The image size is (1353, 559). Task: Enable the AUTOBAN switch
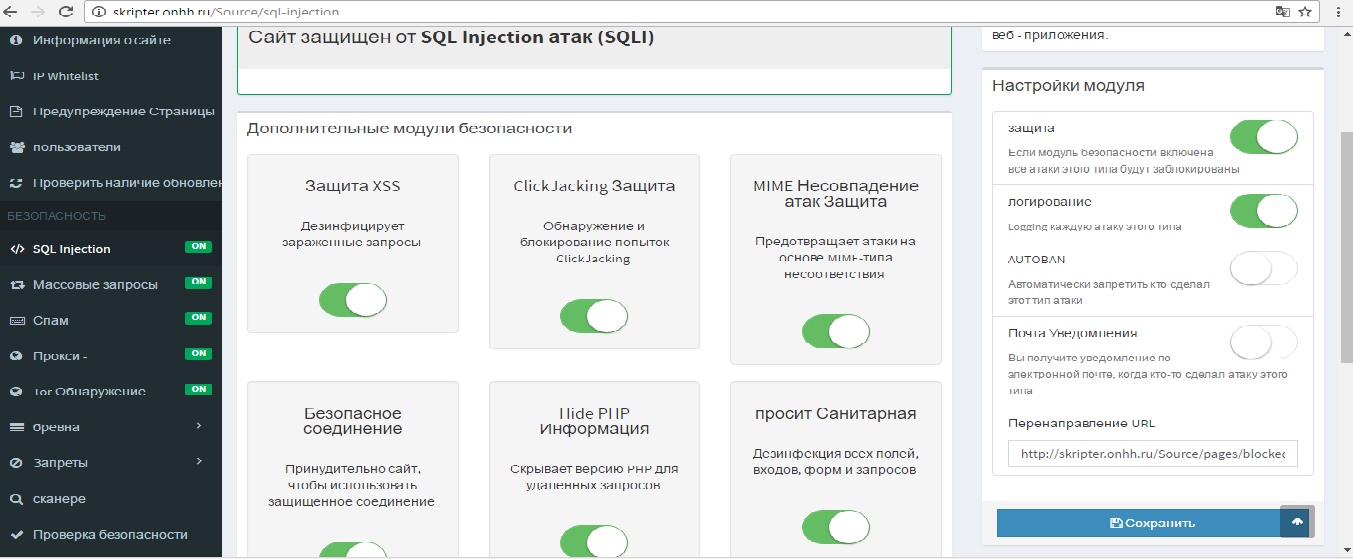point(1263,269)
